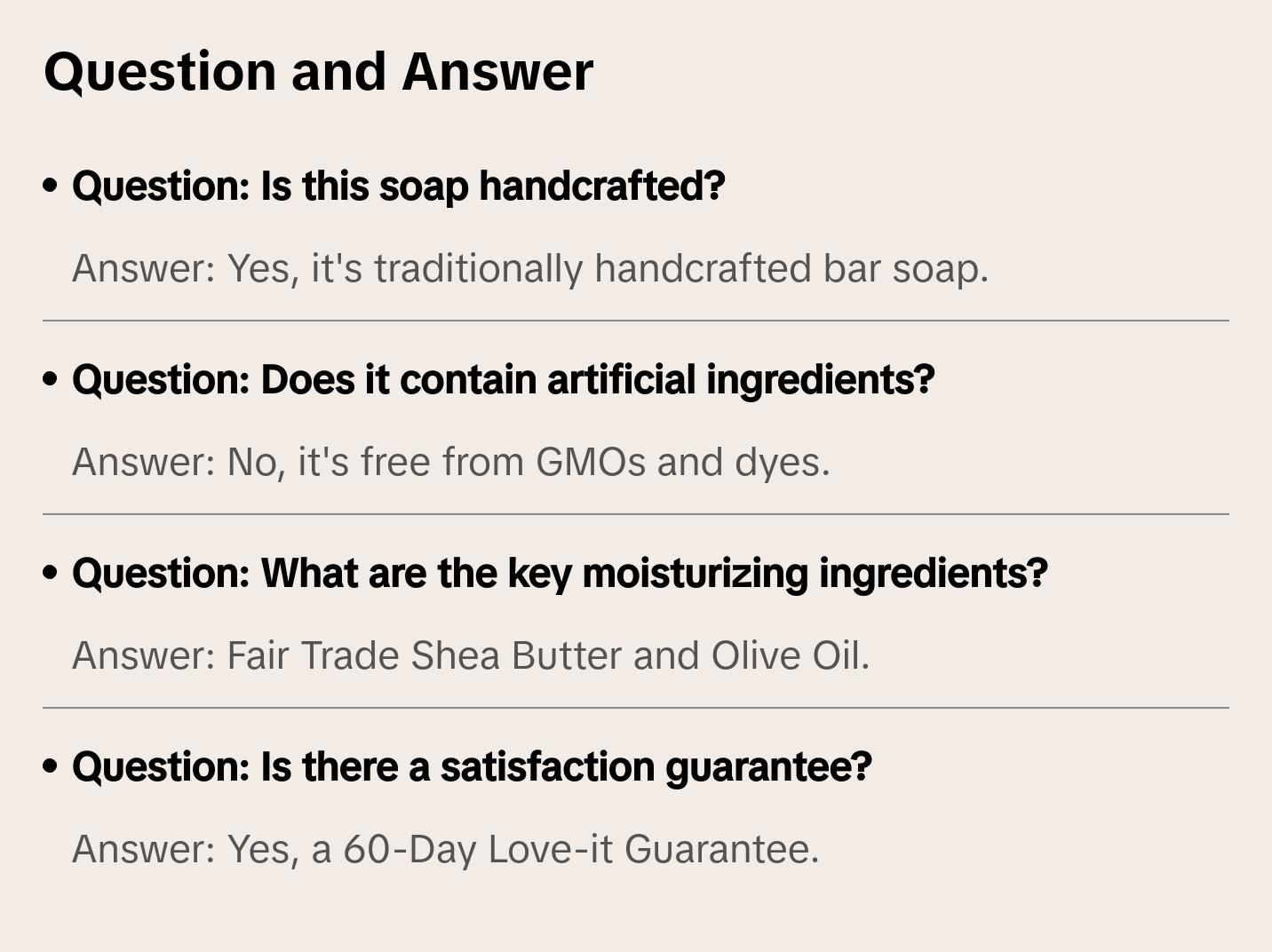Select the key moisturizing ingredients question

[x=560, y=574]
